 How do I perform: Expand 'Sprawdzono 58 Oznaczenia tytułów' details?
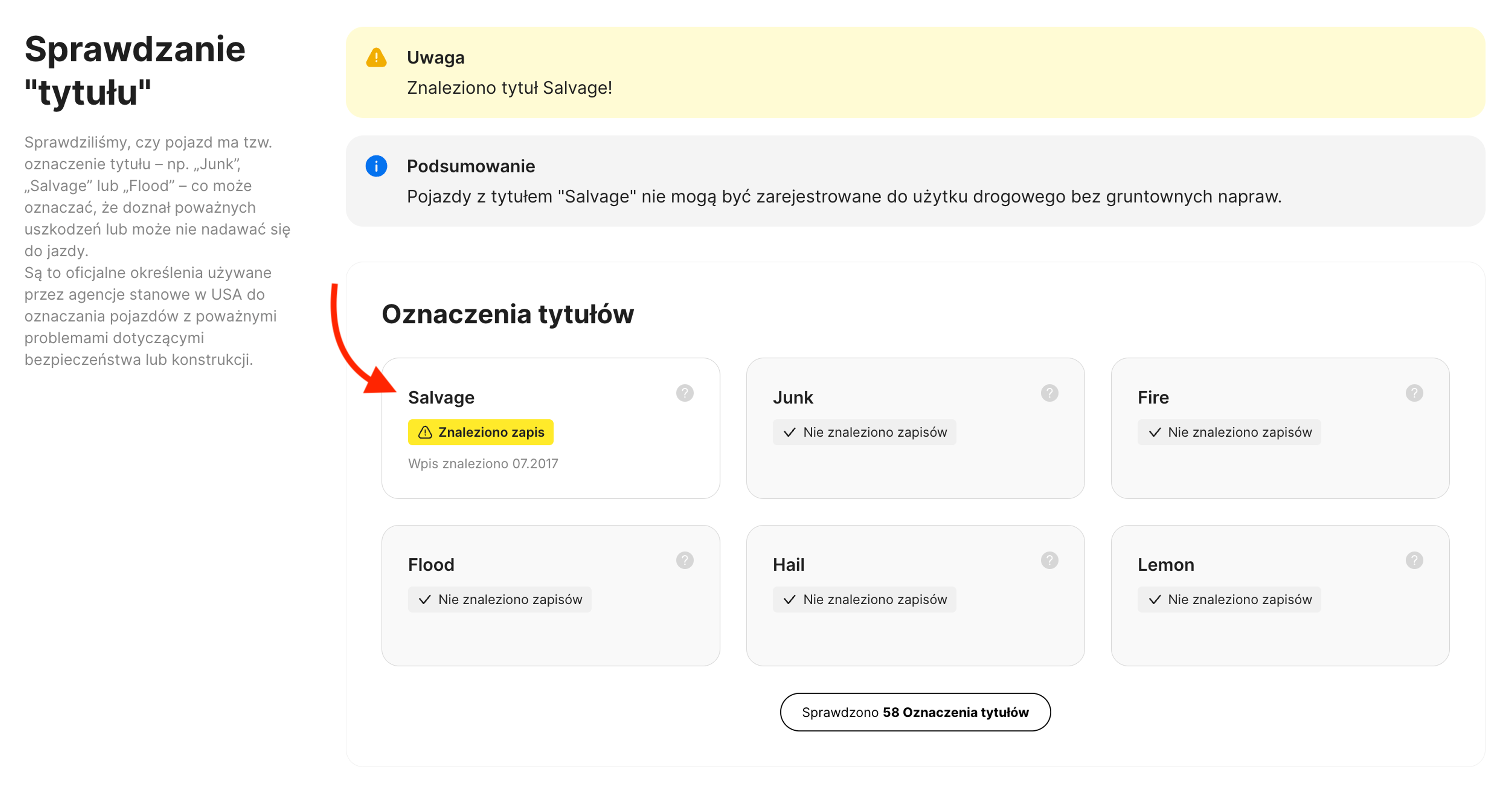(915, 712)
